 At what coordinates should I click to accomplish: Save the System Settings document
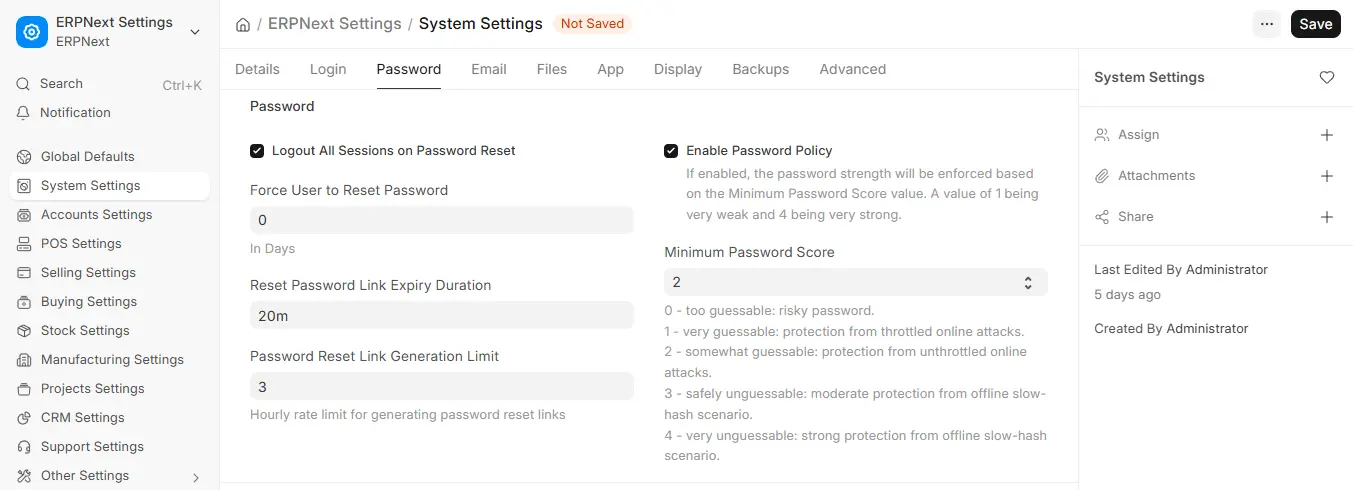coord(1316,24)
